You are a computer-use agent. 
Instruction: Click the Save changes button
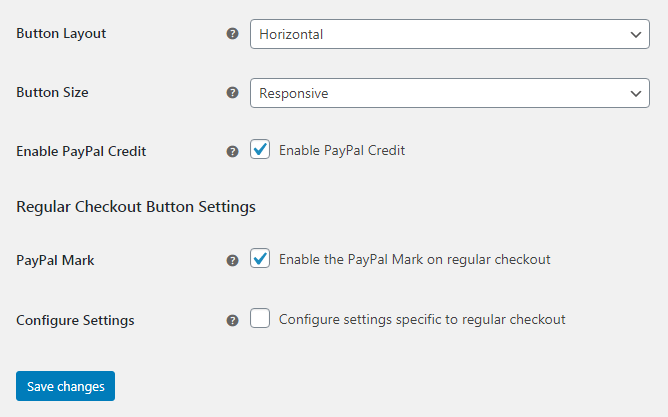(66, 386)
